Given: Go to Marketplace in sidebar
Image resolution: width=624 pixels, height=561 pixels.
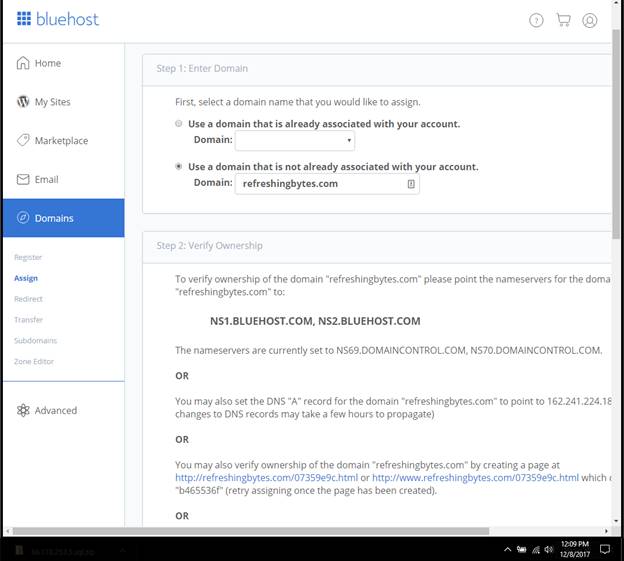Looking at the screenshot, I should [x=64, y=140].
